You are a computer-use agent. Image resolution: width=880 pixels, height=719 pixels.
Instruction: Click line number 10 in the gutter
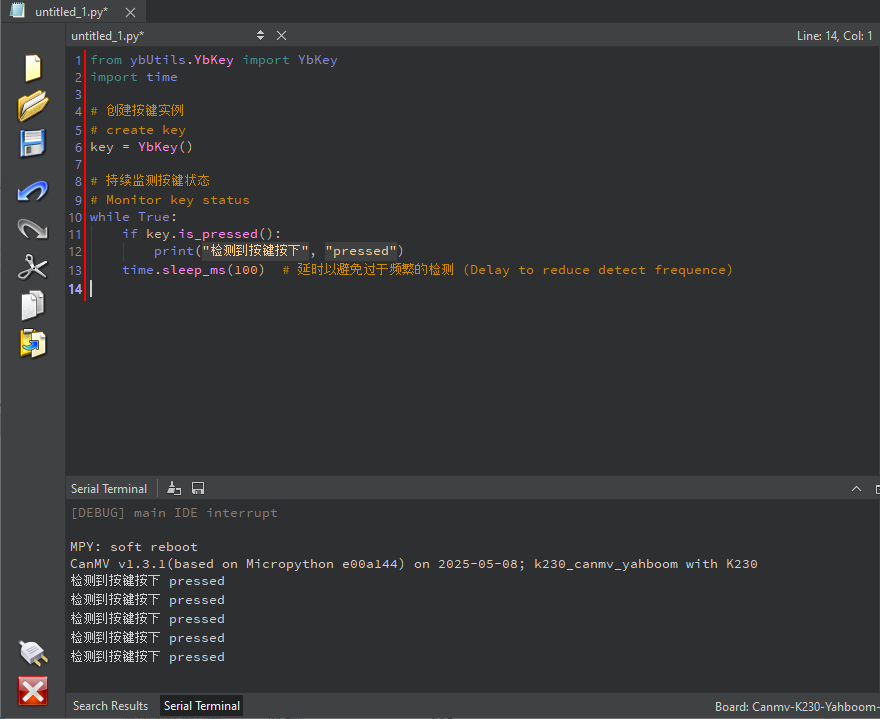pos(75,217)
